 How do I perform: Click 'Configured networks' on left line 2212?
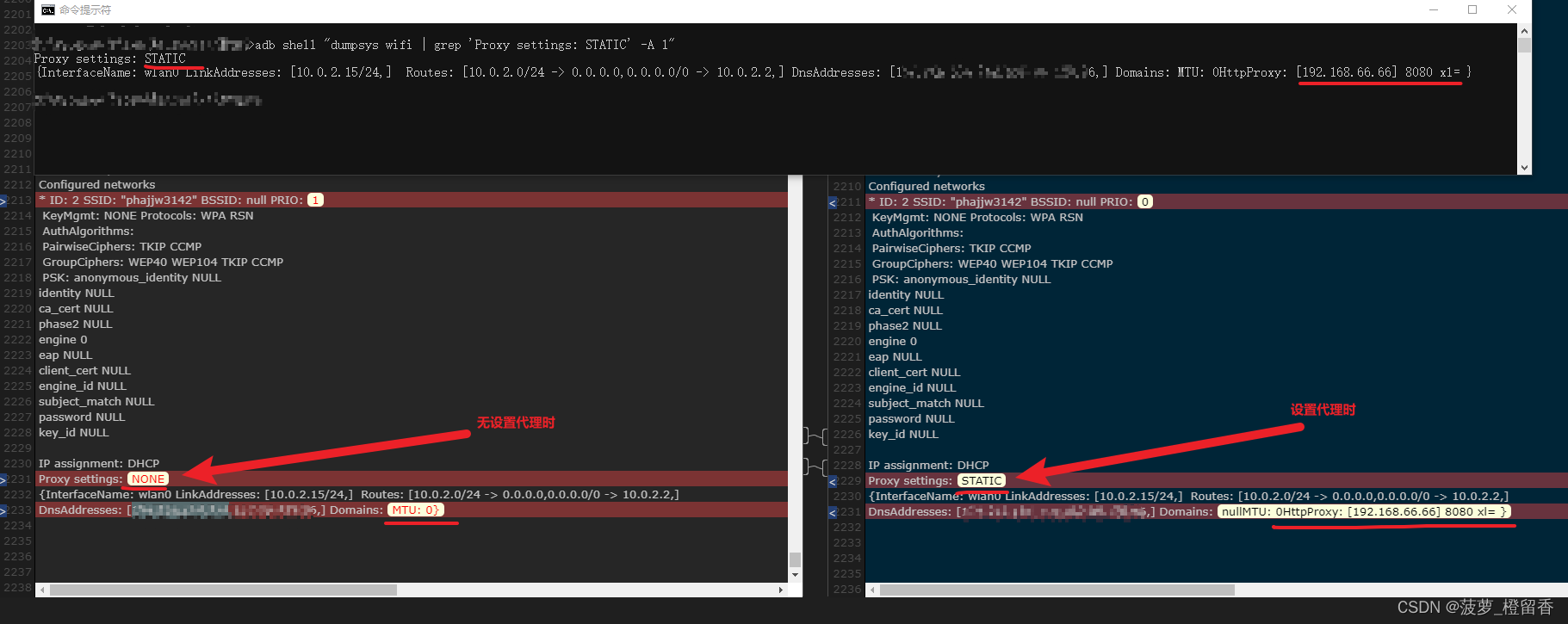[x=97, y=185]
